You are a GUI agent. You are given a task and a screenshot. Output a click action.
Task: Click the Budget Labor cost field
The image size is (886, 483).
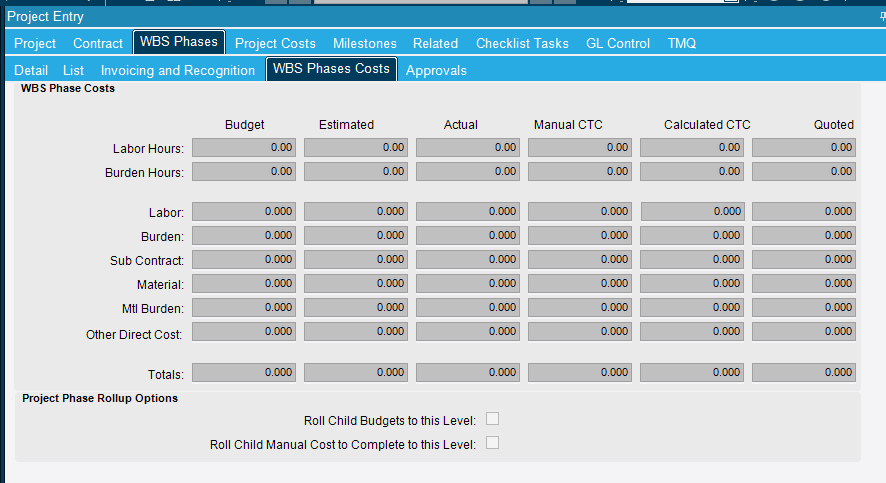point(244,211)
